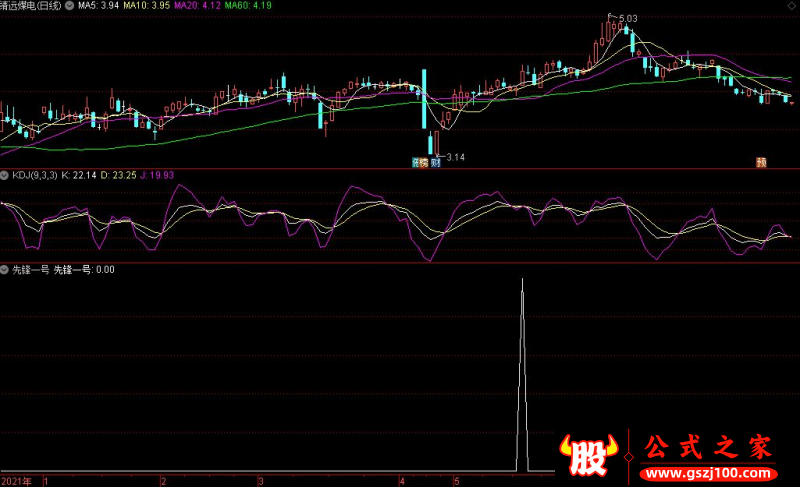Click the 靖远煤电(日线) stock title
The height and width of the screenshot is (487, 800).
[31, 6]
